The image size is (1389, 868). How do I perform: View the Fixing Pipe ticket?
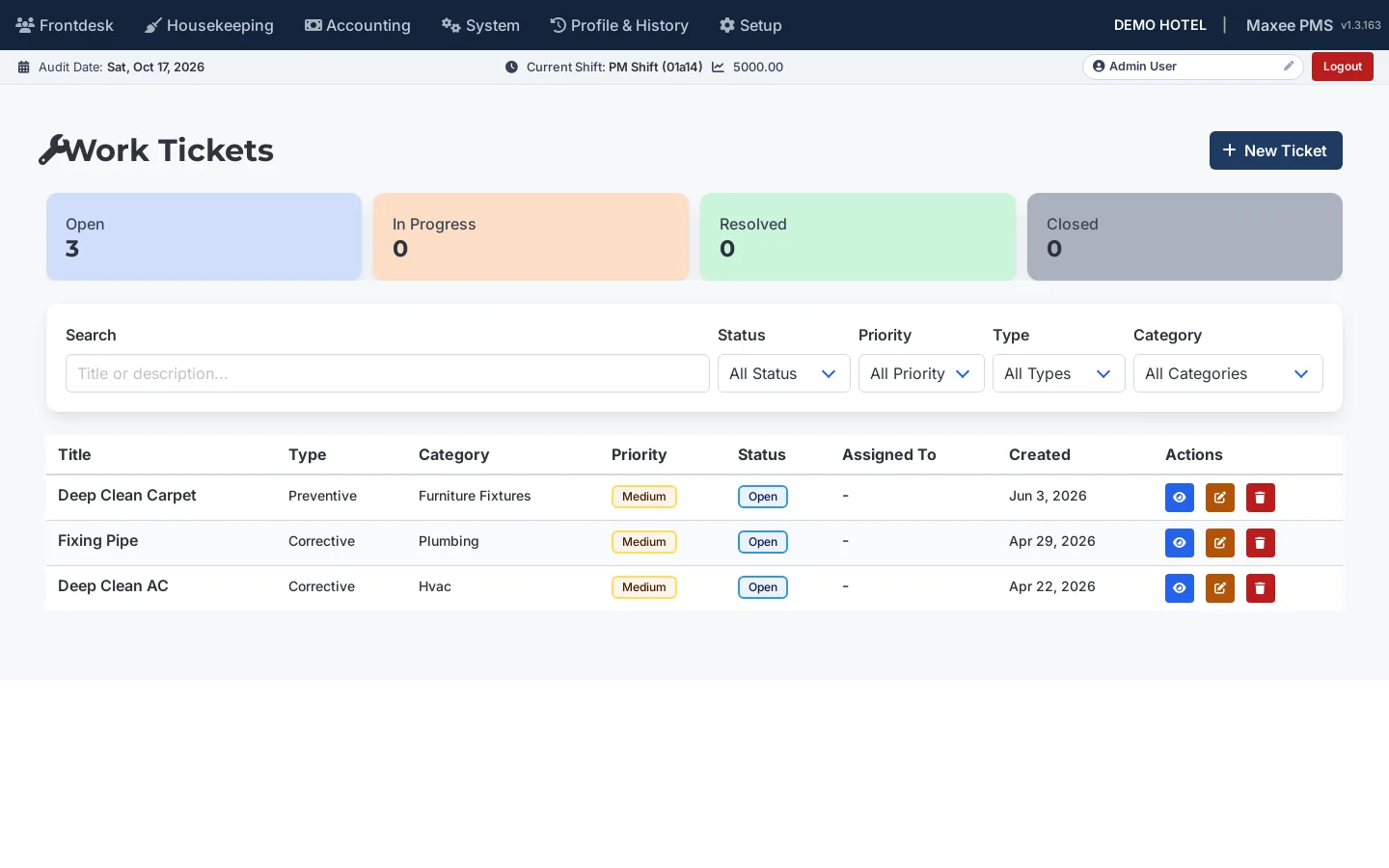(1180, 543)
